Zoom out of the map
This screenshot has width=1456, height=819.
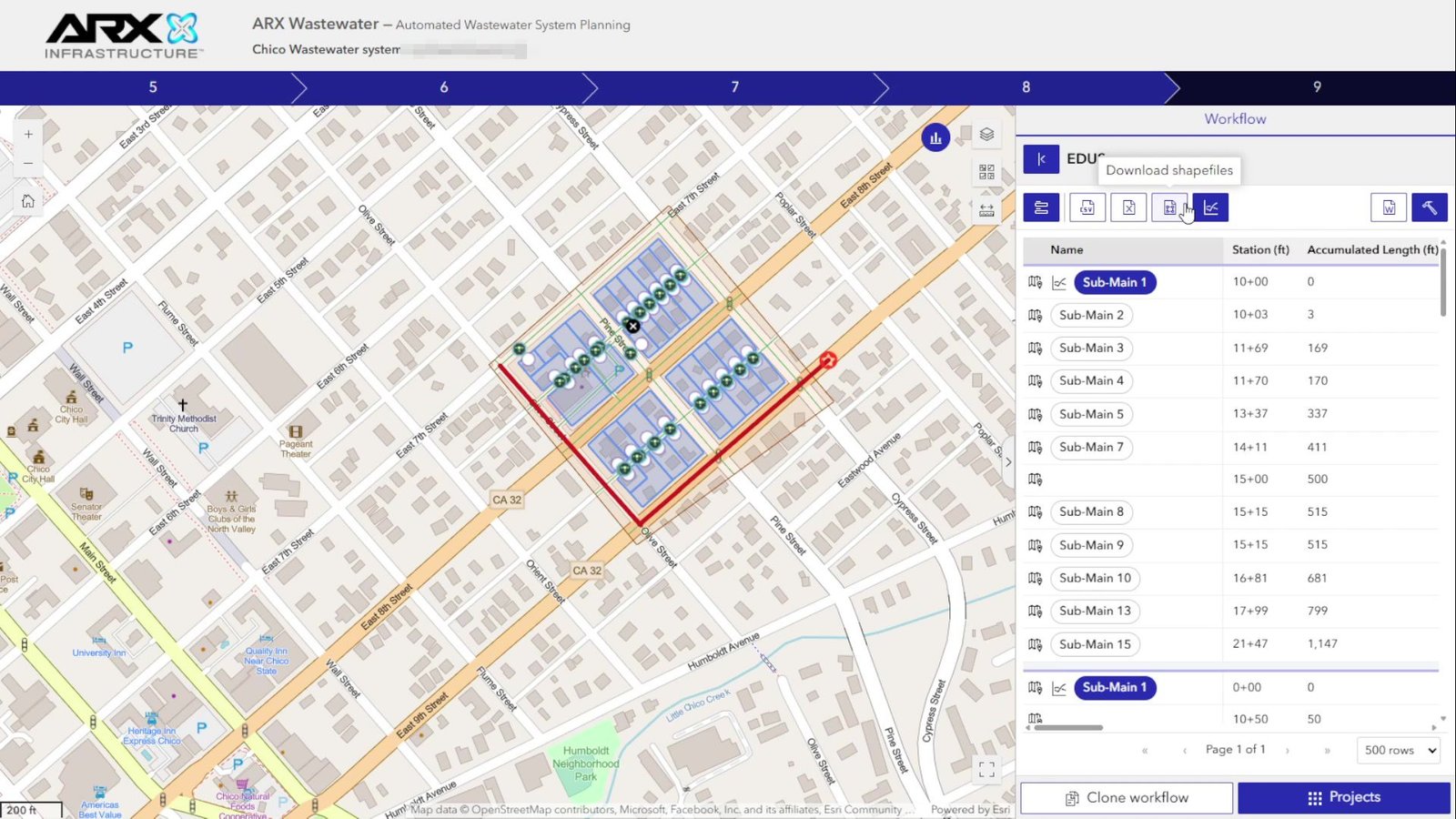click(28, 164)
